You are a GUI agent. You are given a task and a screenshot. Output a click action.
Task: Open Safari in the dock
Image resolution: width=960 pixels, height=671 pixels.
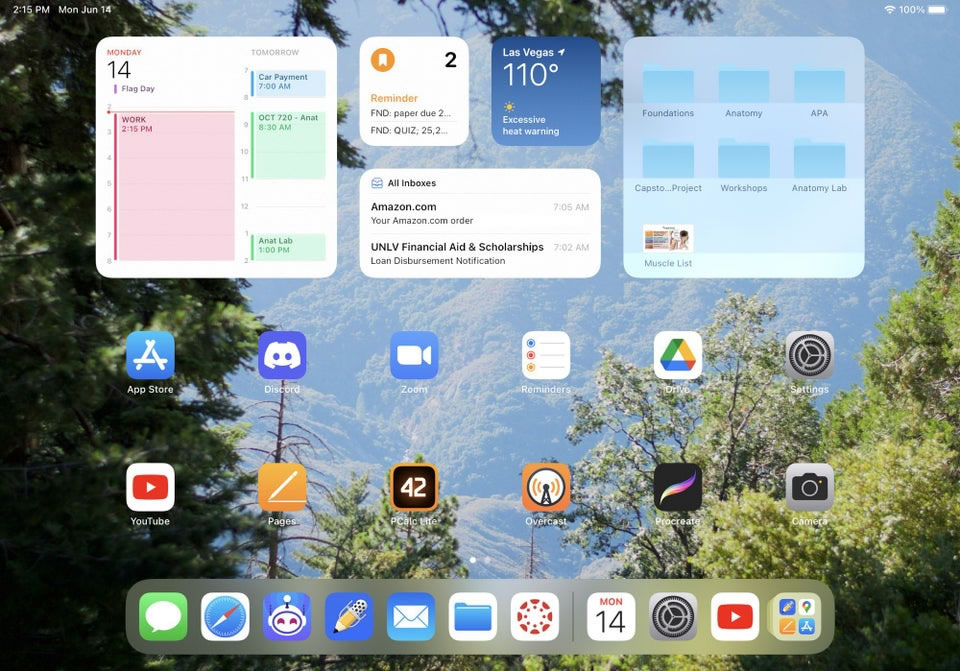[225, 617]
